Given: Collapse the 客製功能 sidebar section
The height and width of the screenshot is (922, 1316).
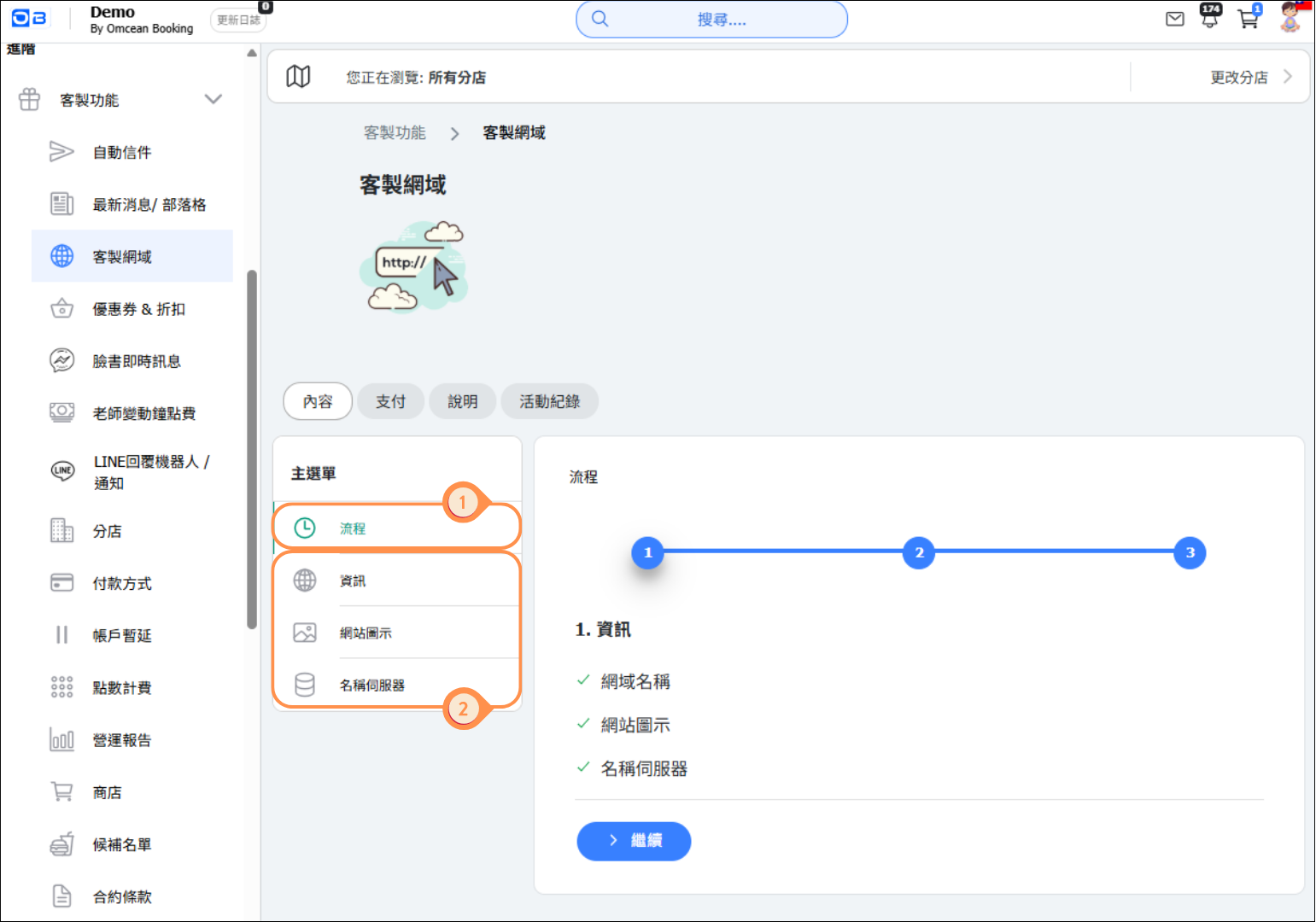Looking at the screenshot, I should [213, 100].
